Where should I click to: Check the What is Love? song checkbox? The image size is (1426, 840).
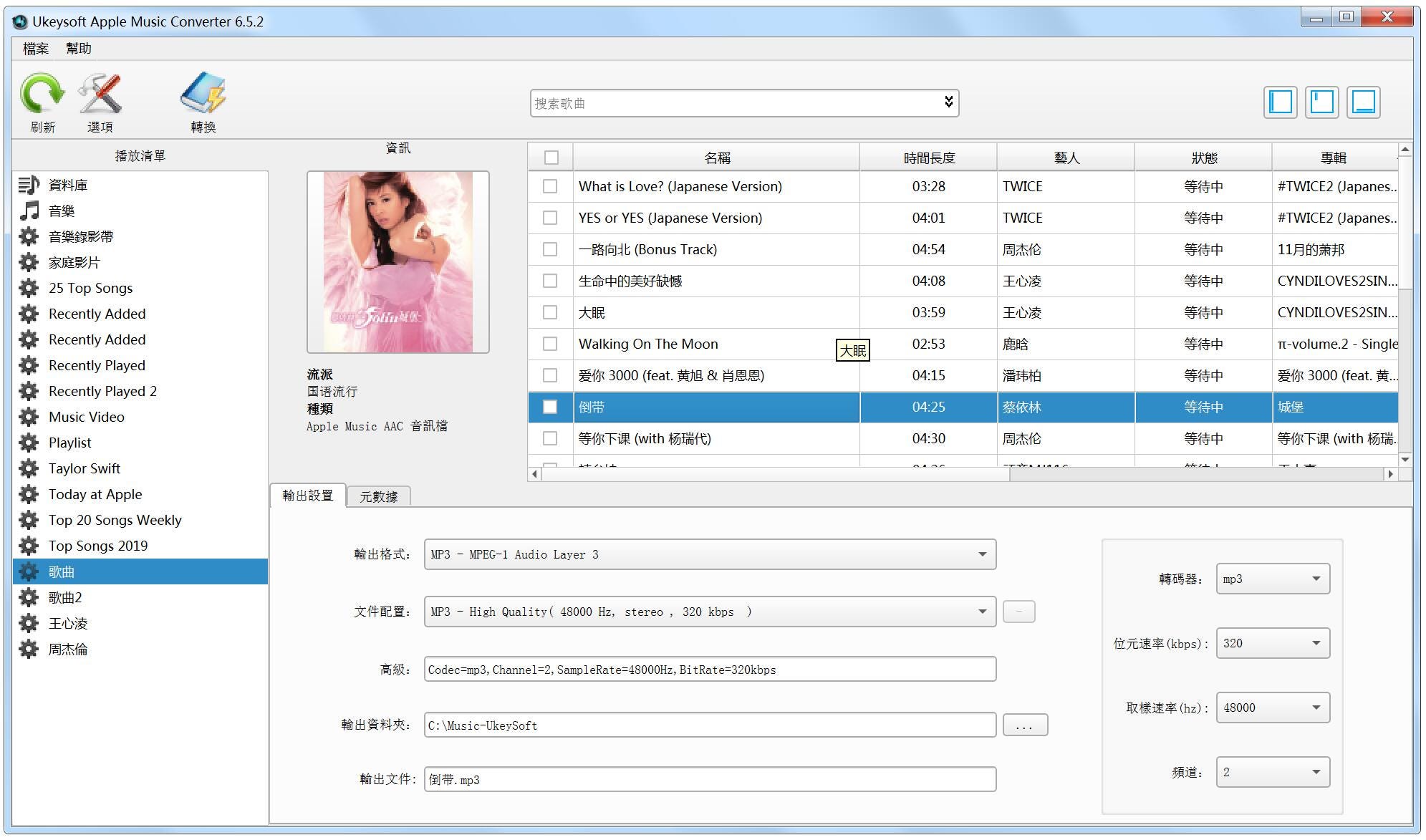click(550, 187)
